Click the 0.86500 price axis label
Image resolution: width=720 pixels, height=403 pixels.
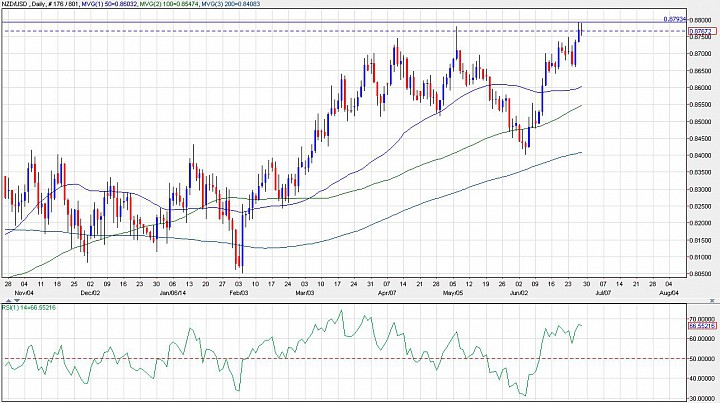coord(700,71)
